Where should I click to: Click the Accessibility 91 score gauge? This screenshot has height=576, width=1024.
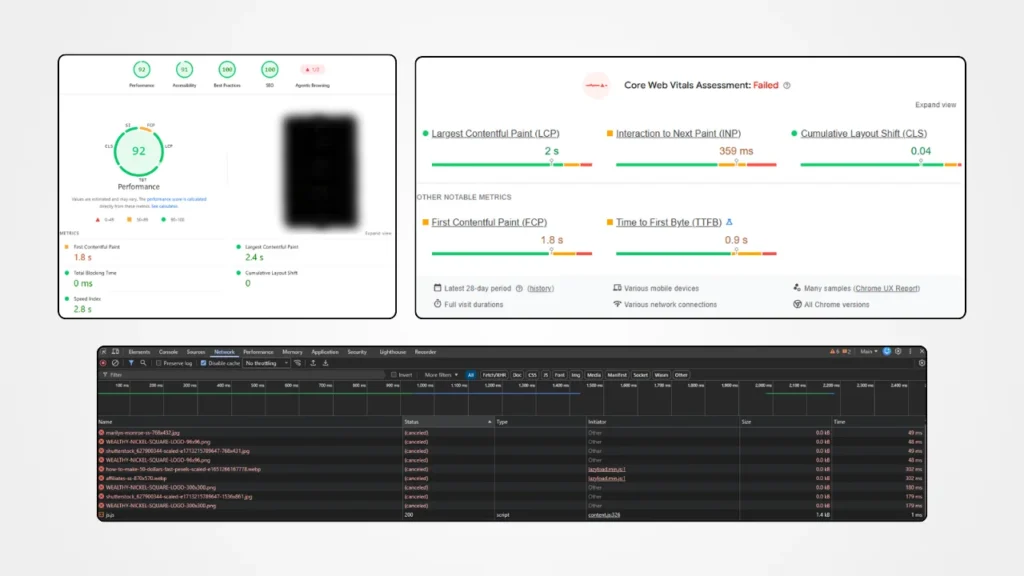[x=184, y=70]
